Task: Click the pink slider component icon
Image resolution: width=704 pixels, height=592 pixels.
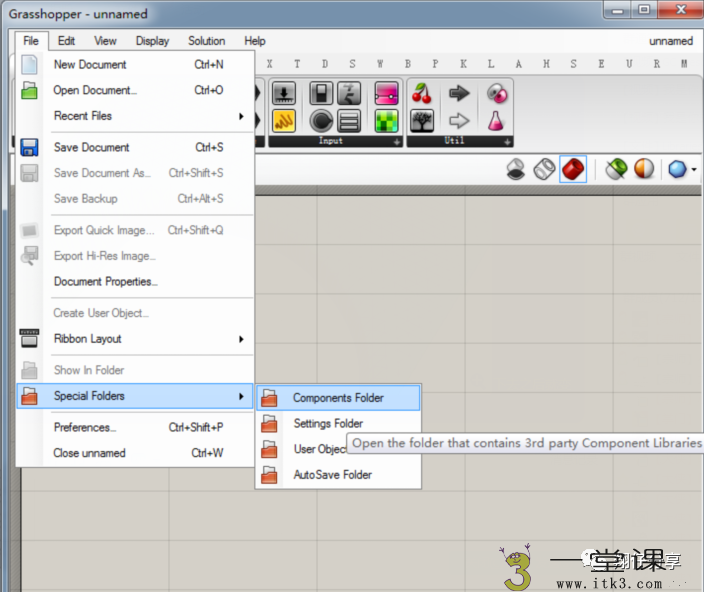Action: point(387,94)
